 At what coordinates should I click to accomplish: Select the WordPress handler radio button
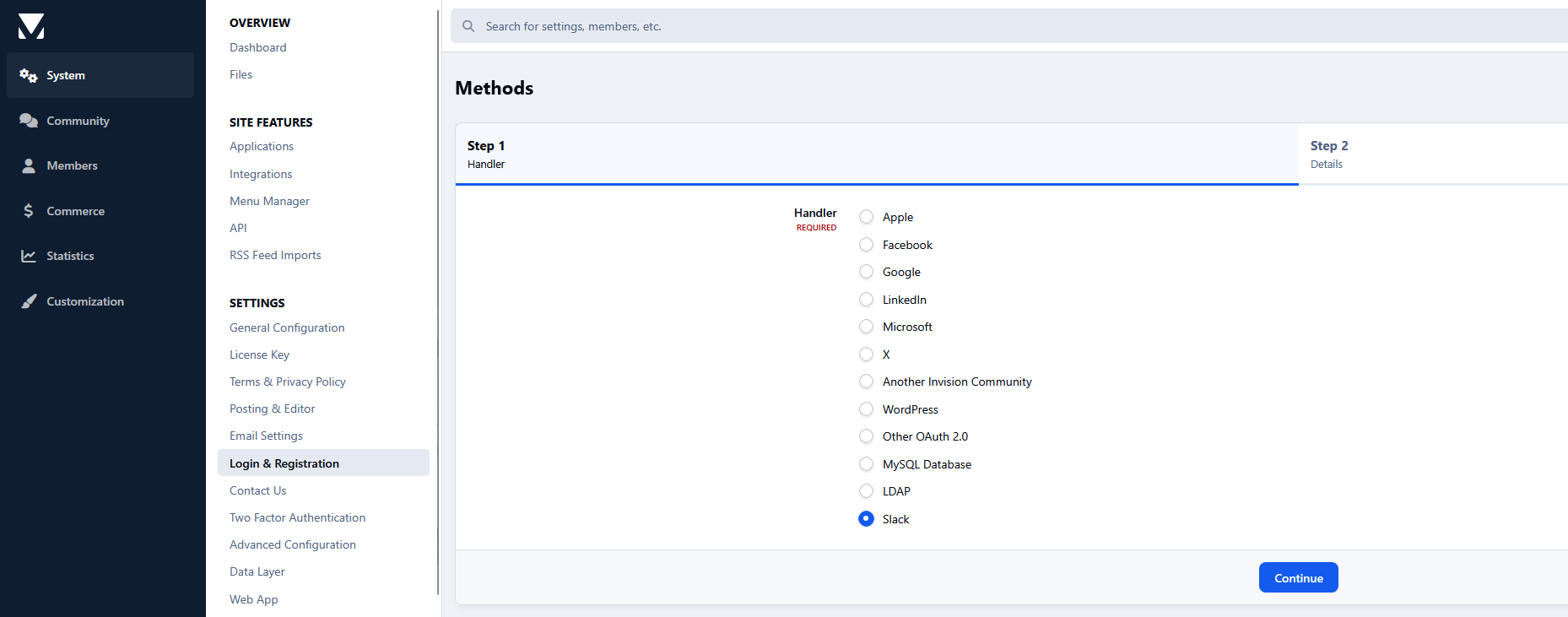pyautogui.click(x=866, y=409)
